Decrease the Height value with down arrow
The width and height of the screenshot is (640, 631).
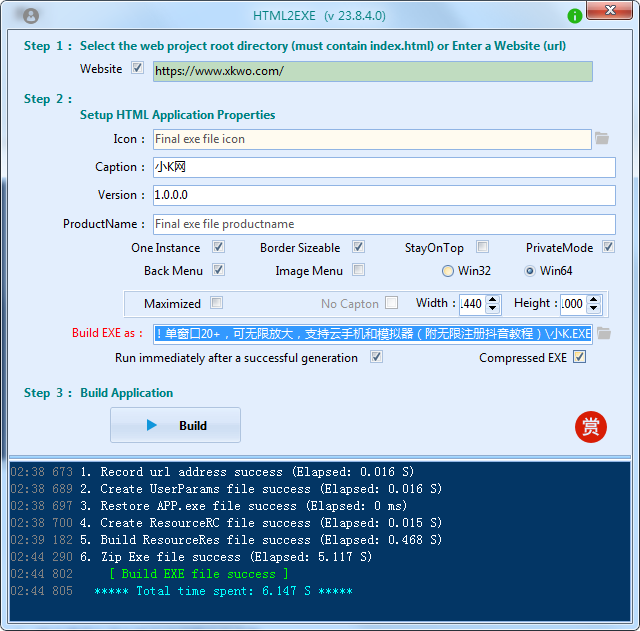click(594, 309)
